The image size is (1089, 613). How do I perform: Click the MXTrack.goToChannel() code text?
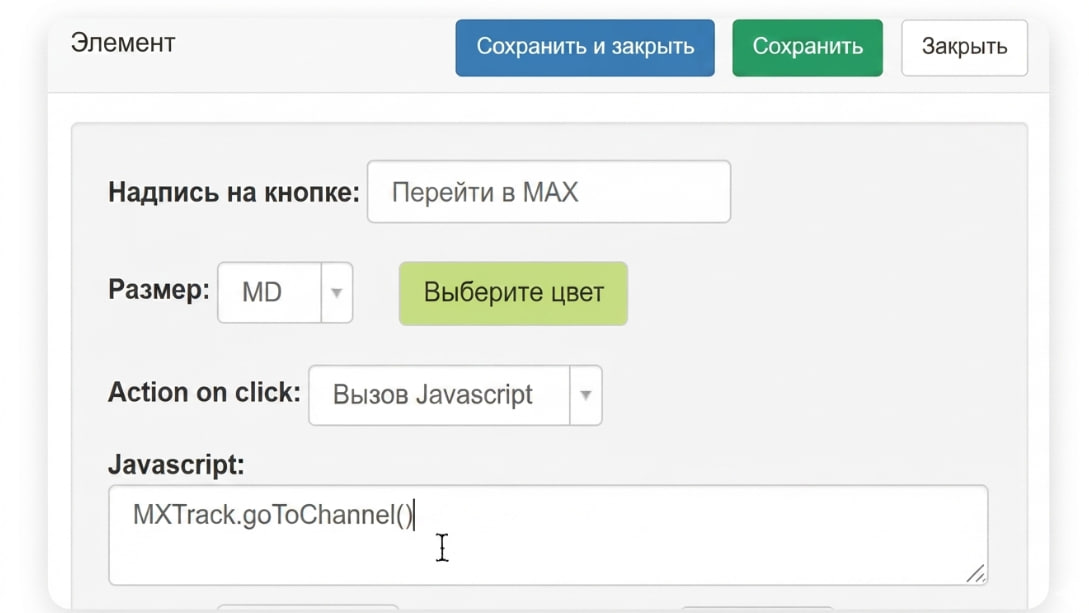pyautogui.click(x=273, y=515)
